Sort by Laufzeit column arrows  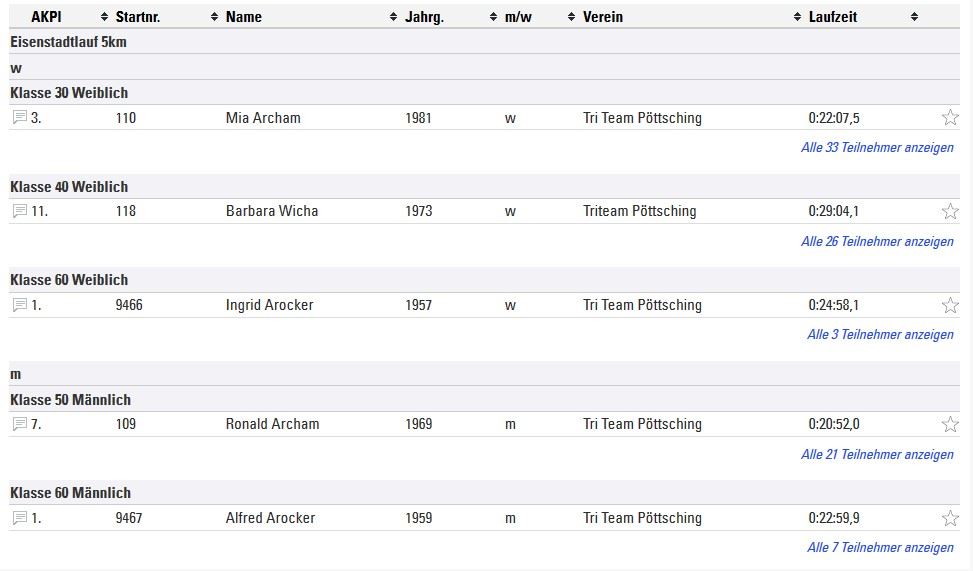click(x=914, y=17)
